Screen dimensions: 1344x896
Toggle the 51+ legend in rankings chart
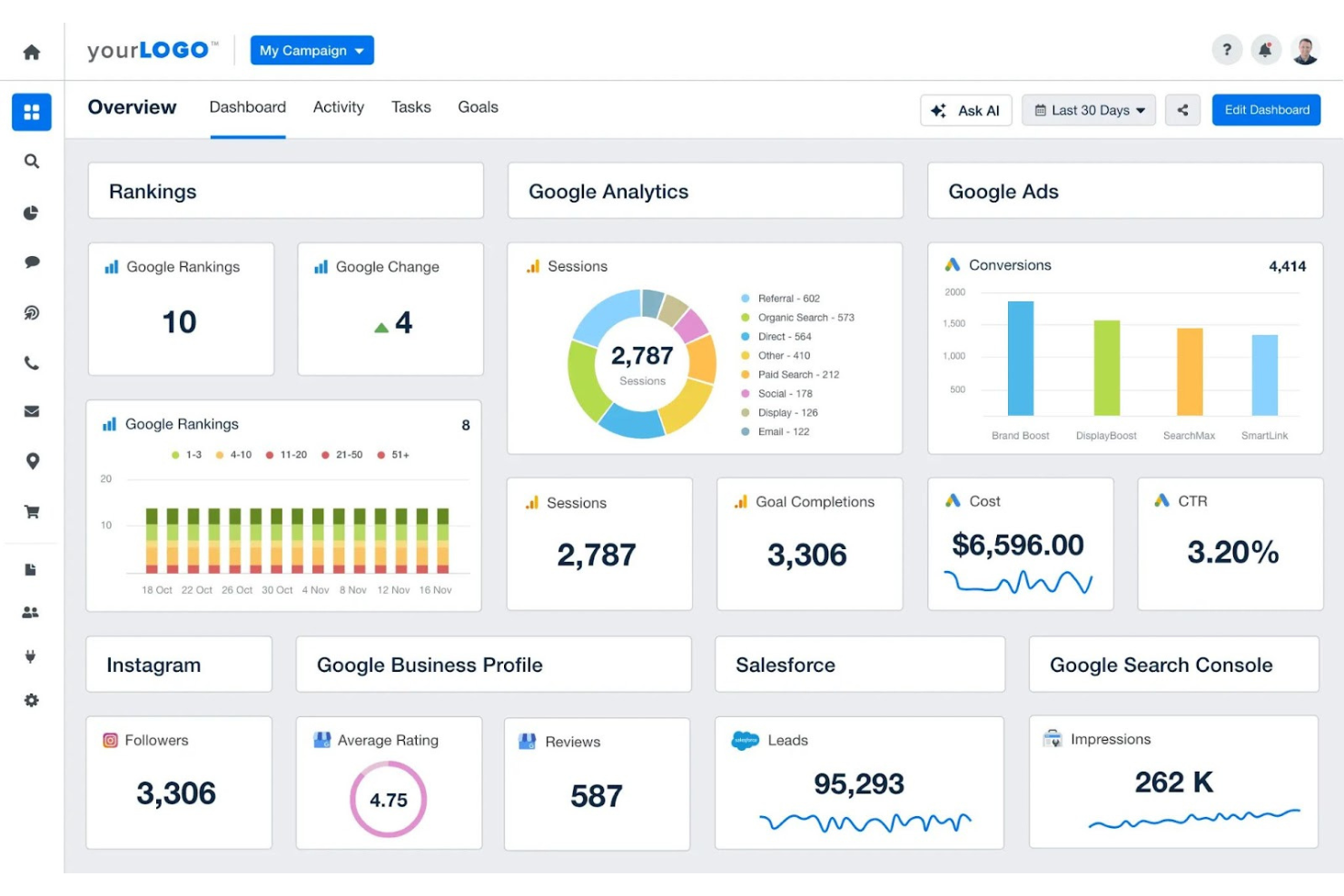point(393,455)
